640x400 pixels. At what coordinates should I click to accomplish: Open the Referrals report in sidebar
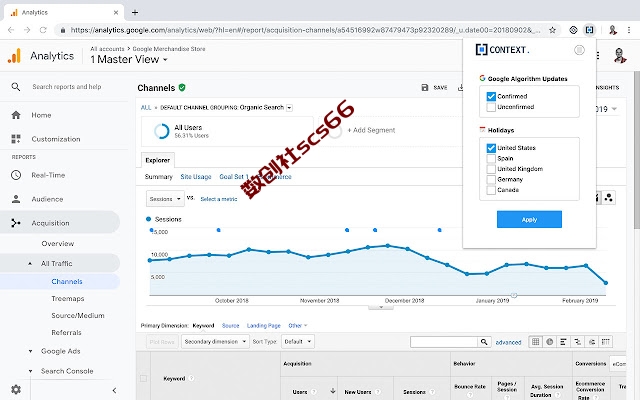coord(67,333)
